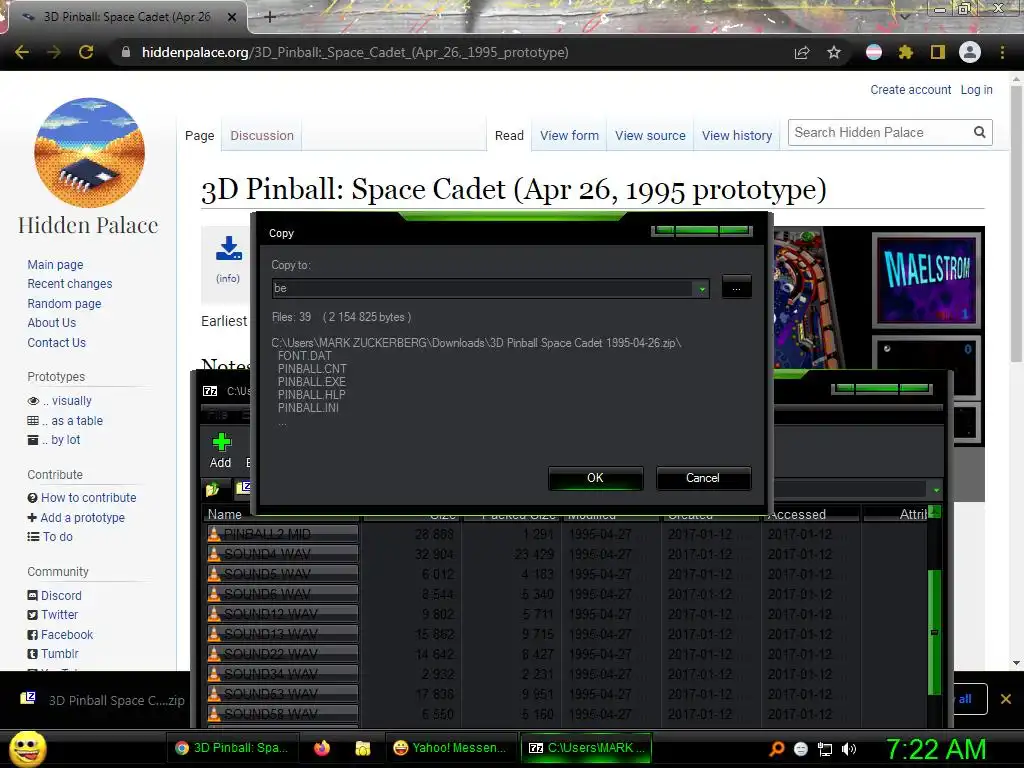Open the View form tab

point(569,135)
